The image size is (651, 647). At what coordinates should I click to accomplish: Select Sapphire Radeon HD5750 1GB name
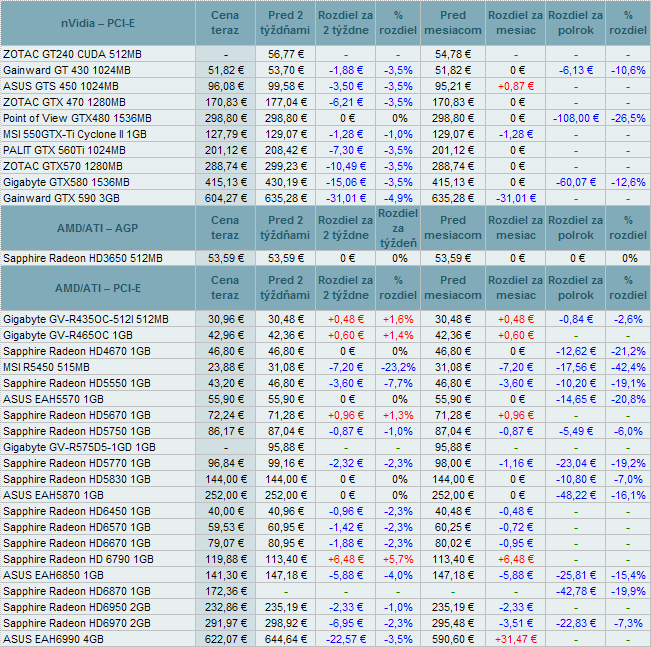pyautogui.click(x=77, y=431)
